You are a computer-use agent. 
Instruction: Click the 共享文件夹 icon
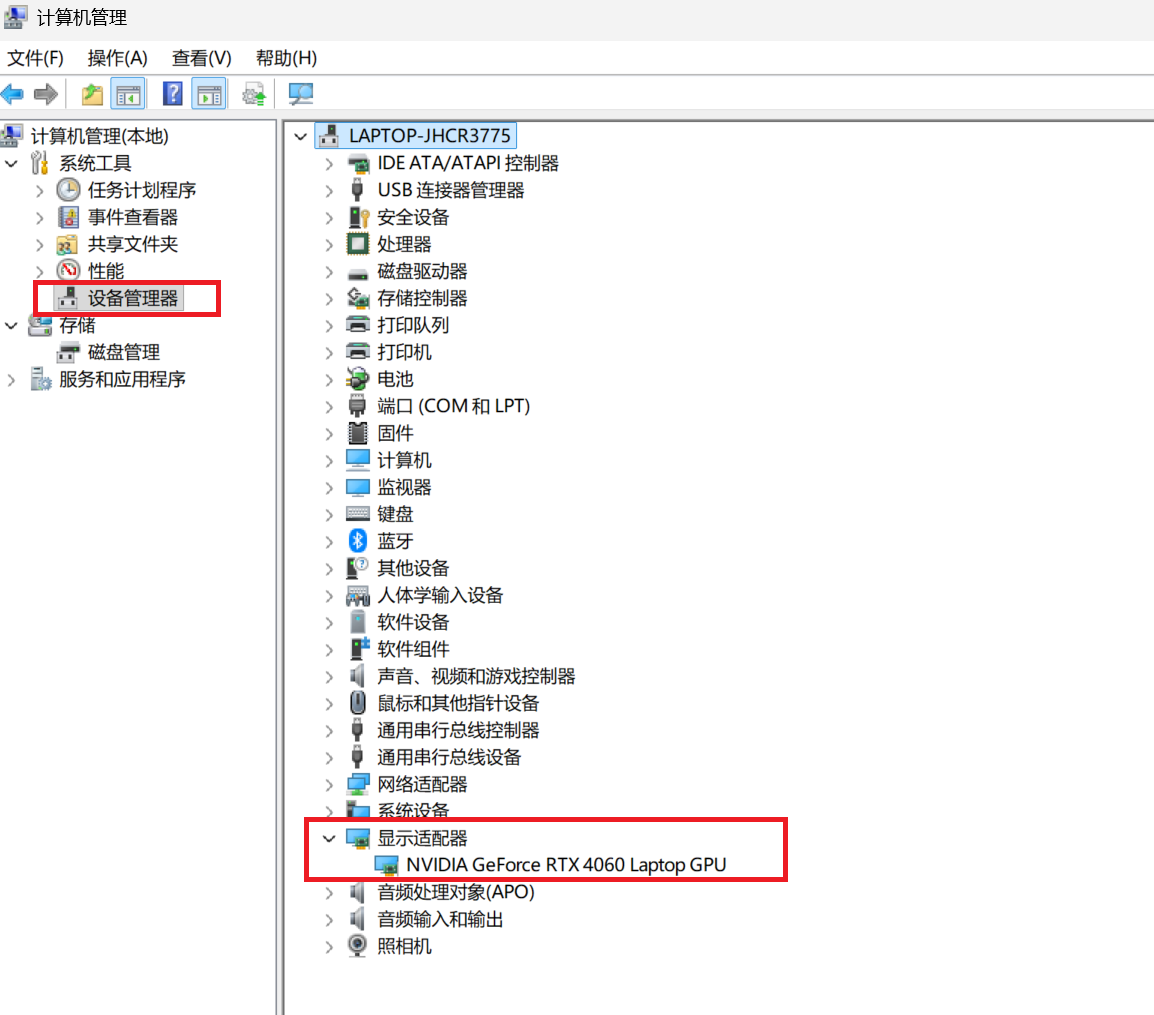[67, 244]
